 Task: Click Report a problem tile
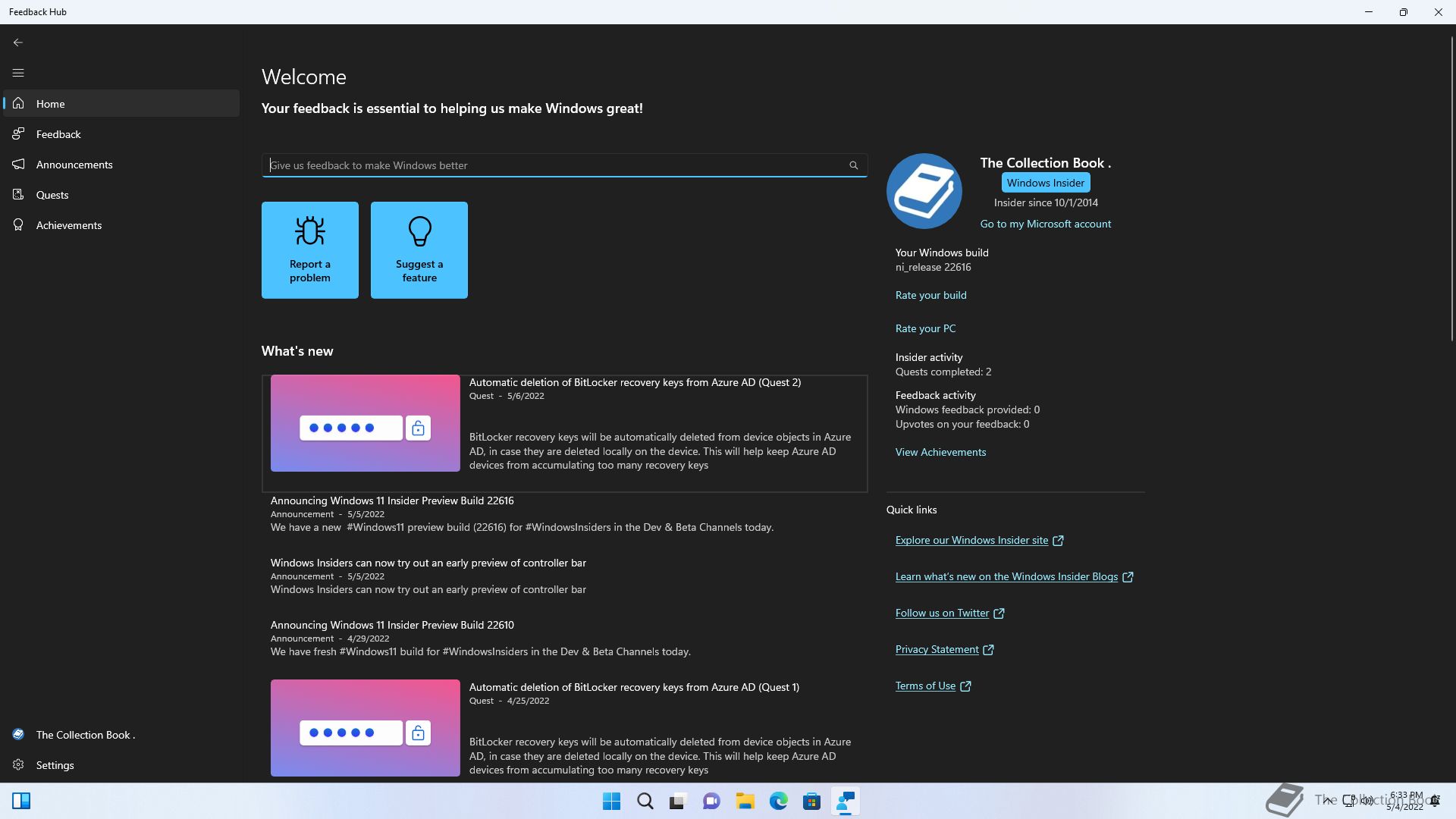click(x=310, y=250)
